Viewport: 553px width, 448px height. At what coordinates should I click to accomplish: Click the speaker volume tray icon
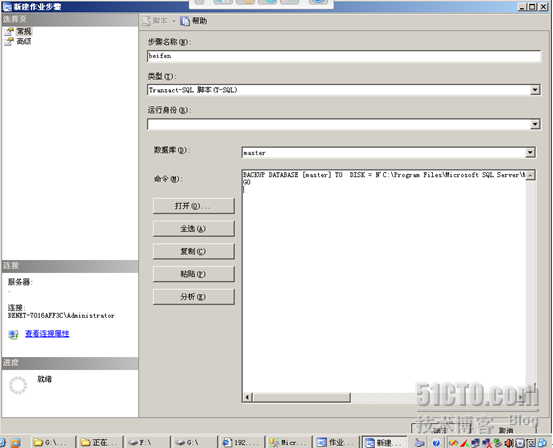point(509,443)
